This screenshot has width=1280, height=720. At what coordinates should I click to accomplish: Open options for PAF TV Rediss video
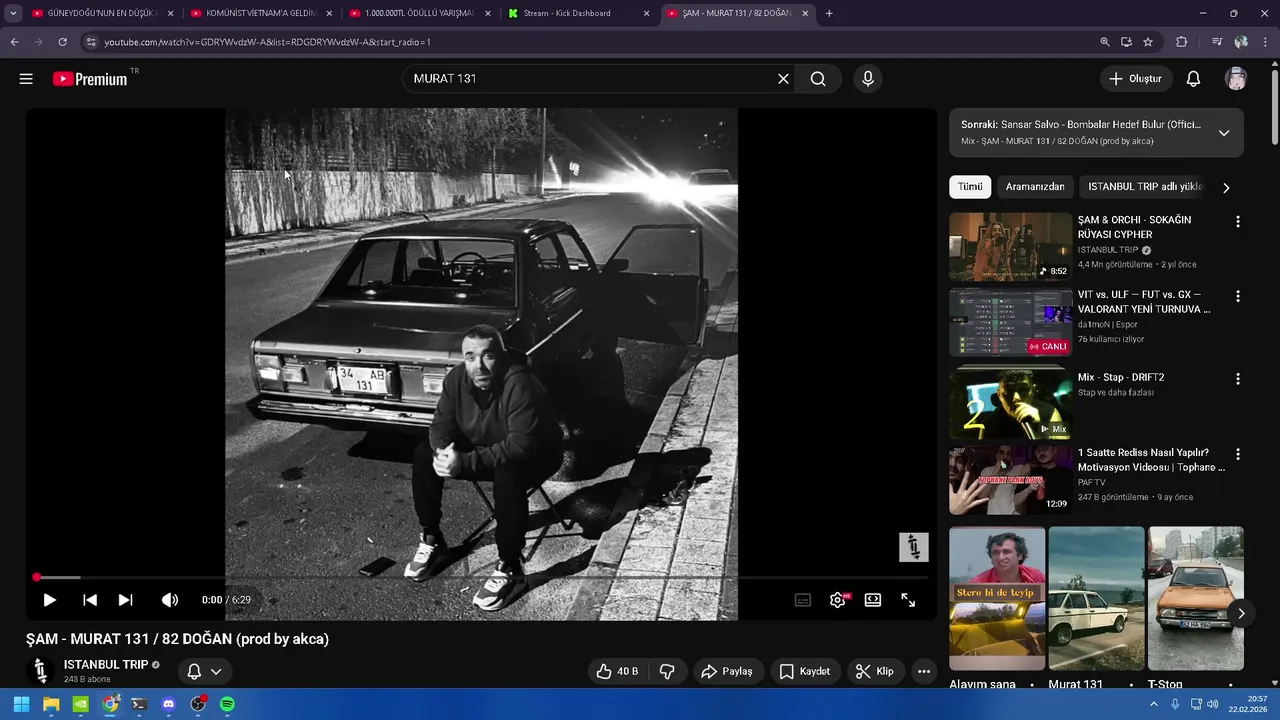tap(1237, 454)
